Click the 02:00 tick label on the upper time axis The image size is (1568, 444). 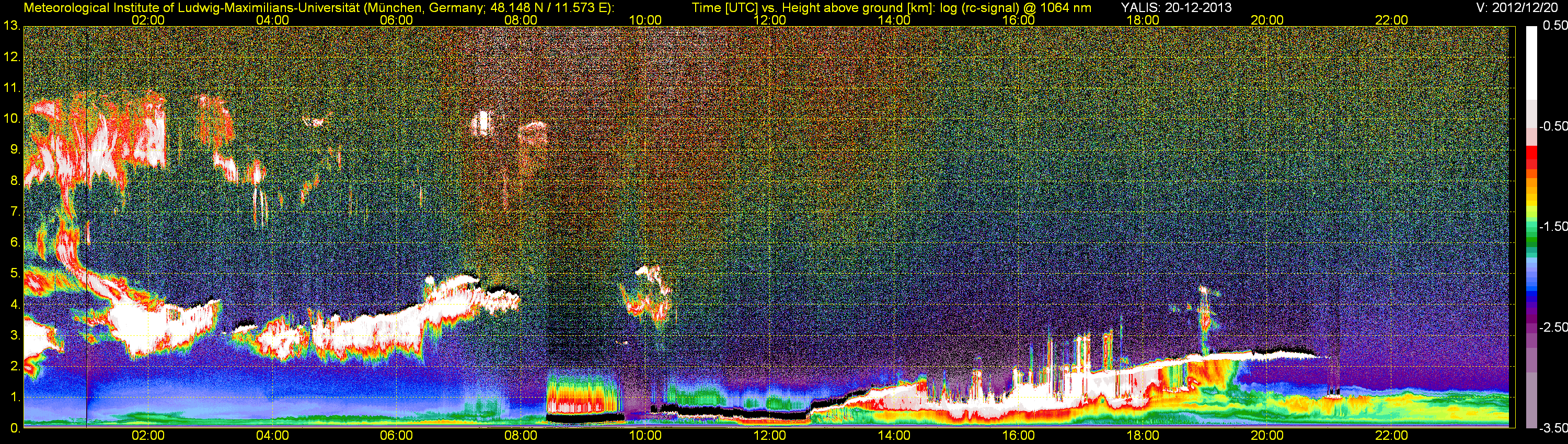tap(148, 20)
